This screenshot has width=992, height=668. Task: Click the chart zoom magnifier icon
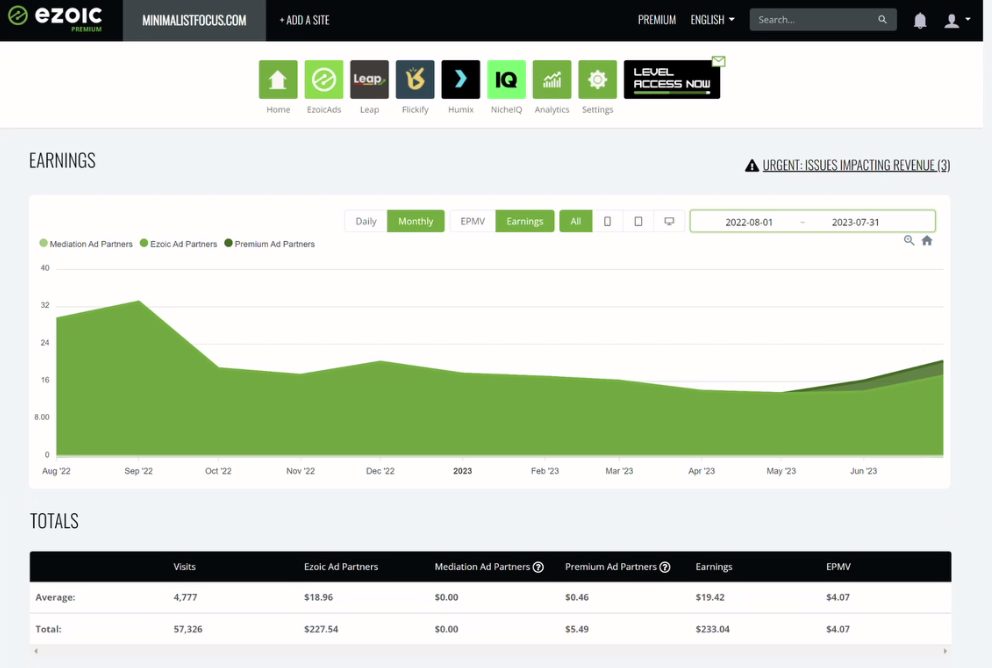click(909, 240)
